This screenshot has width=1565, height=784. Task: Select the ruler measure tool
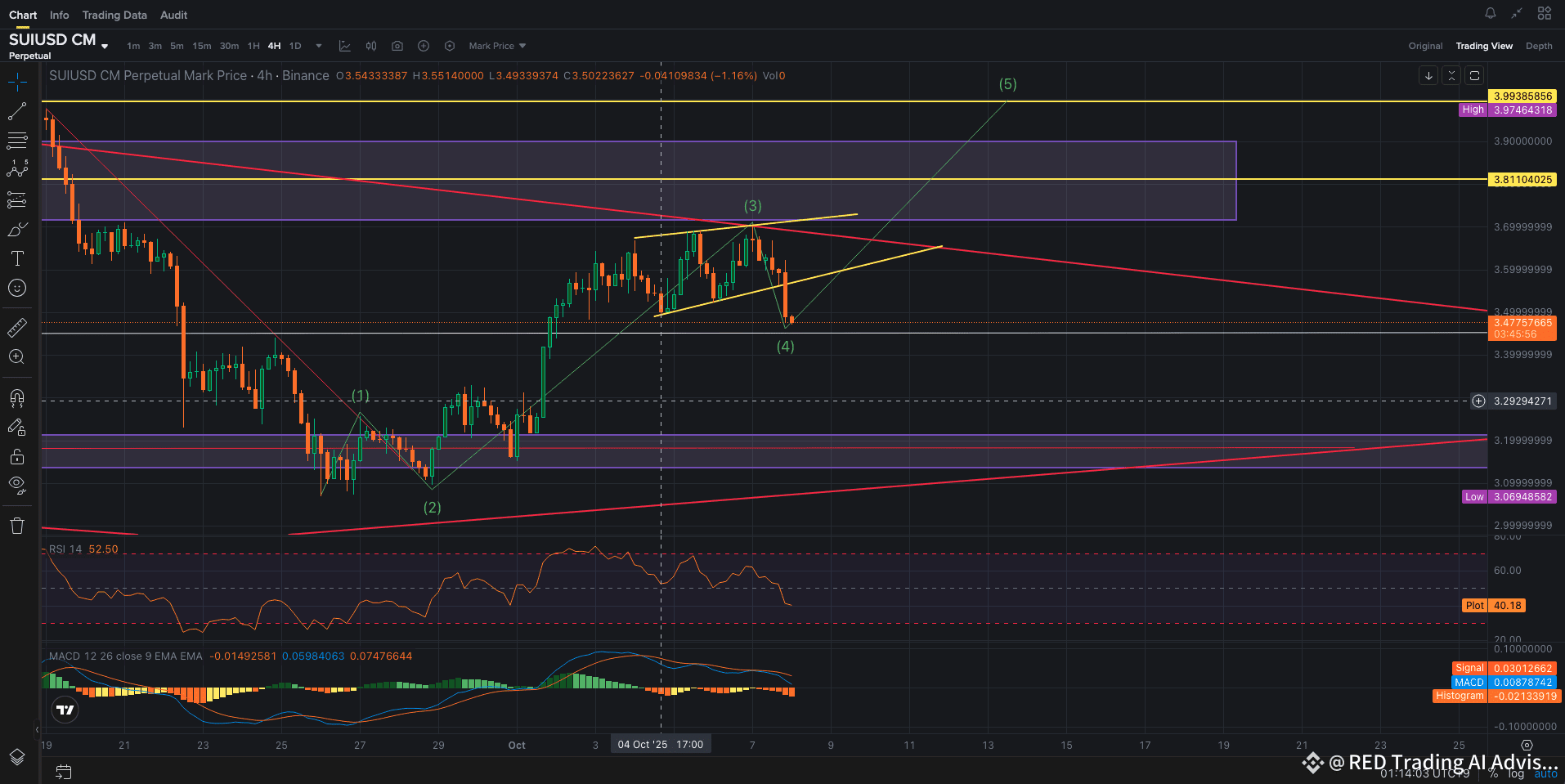pos(17,327)
